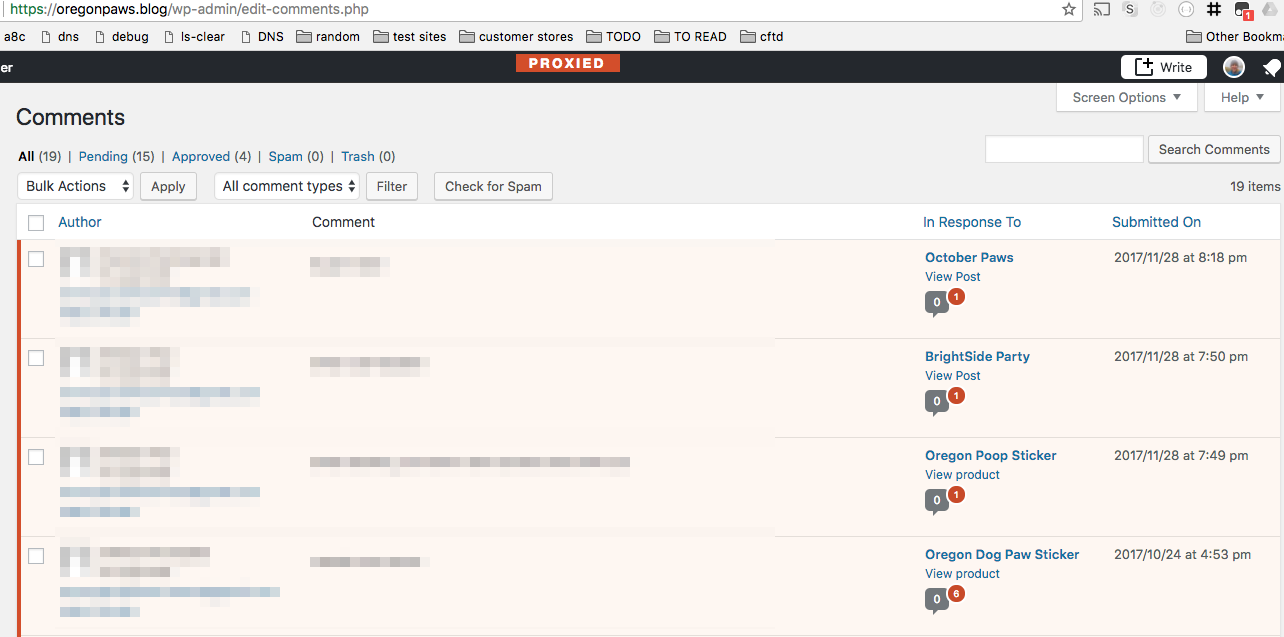Open the user avatar profile menu
Image resolution: width=1284 pixels, height=637 pixels.
coord(1234,67)
